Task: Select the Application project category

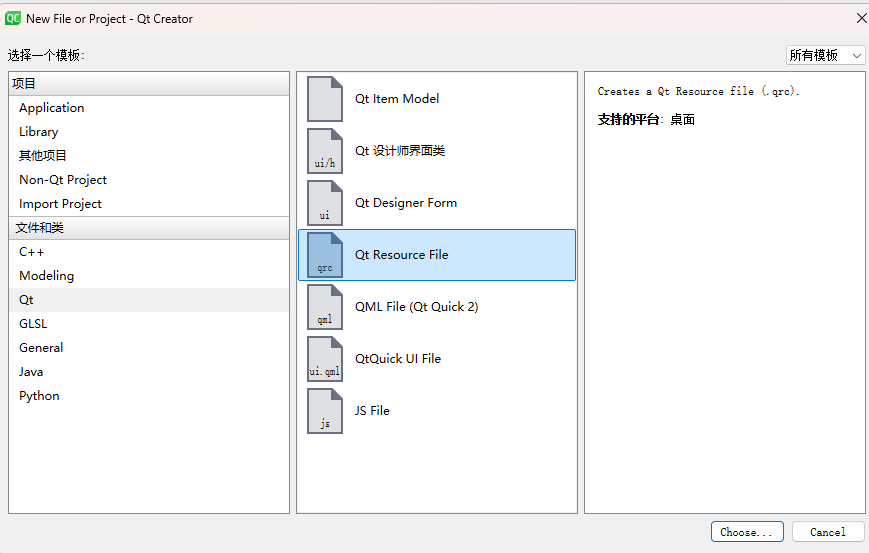Action: (x=149, y=108)
